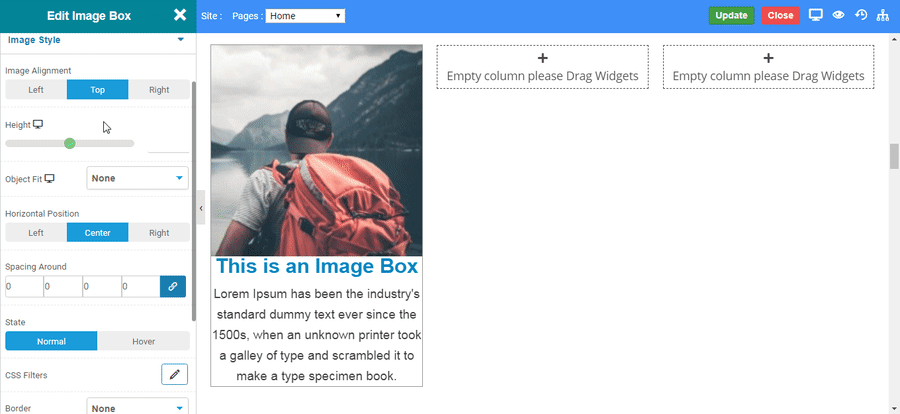
Task: Click the red Close button
Action: pos(781,16)
